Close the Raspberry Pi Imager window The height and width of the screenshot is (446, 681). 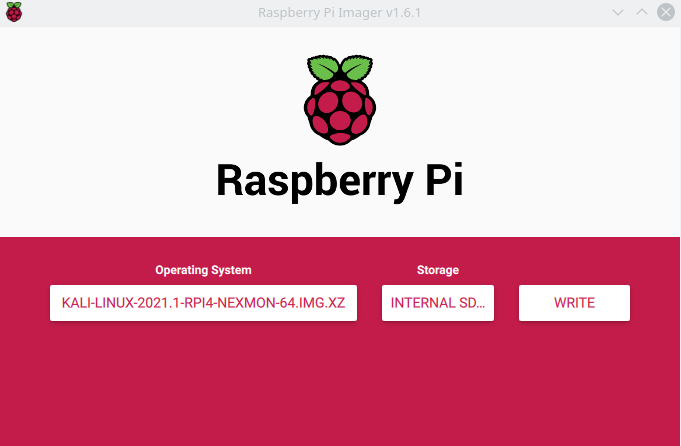click(665, 13)
